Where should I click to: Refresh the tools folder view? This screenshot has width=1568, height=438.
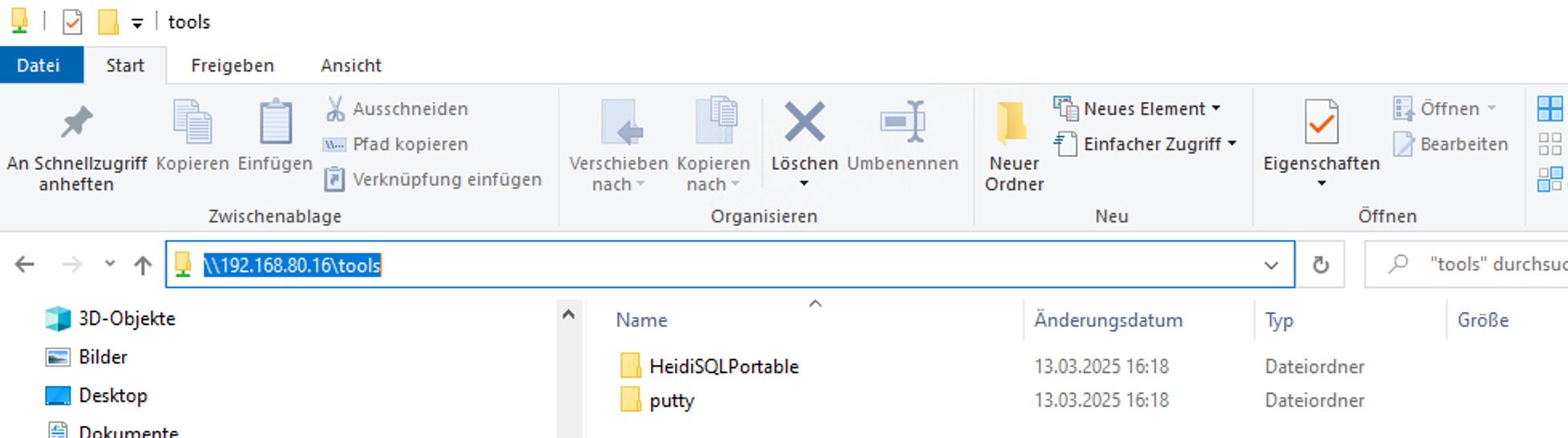point(1320,265)
